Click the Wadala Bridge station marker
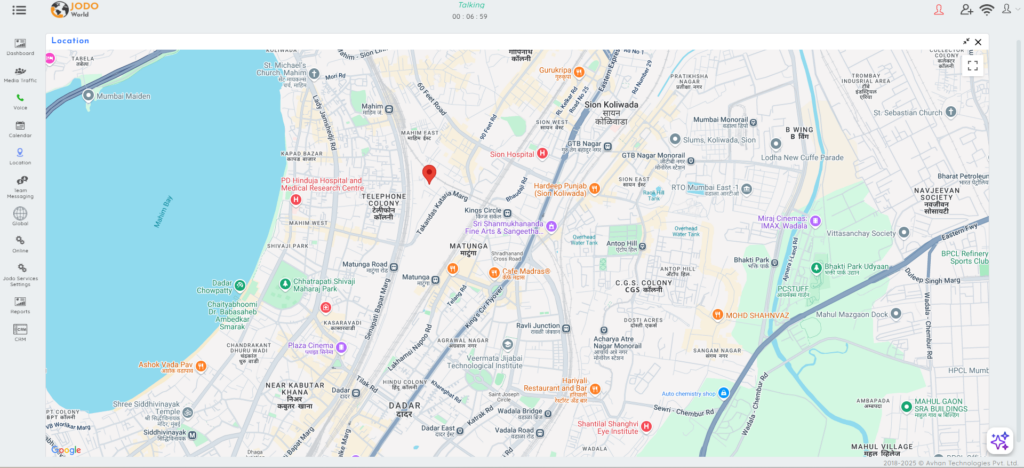Screen dimensions: 1024x468 548,413
